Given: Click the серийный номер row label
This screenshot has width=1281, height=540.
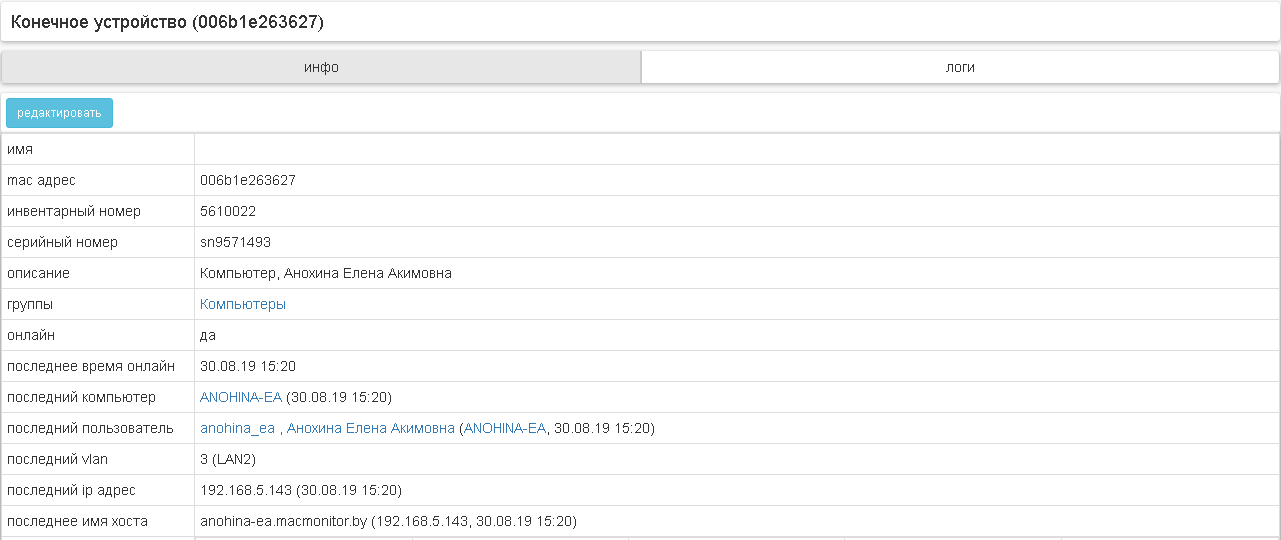Looking at the screenshot, I should click(x=62, y=242).
